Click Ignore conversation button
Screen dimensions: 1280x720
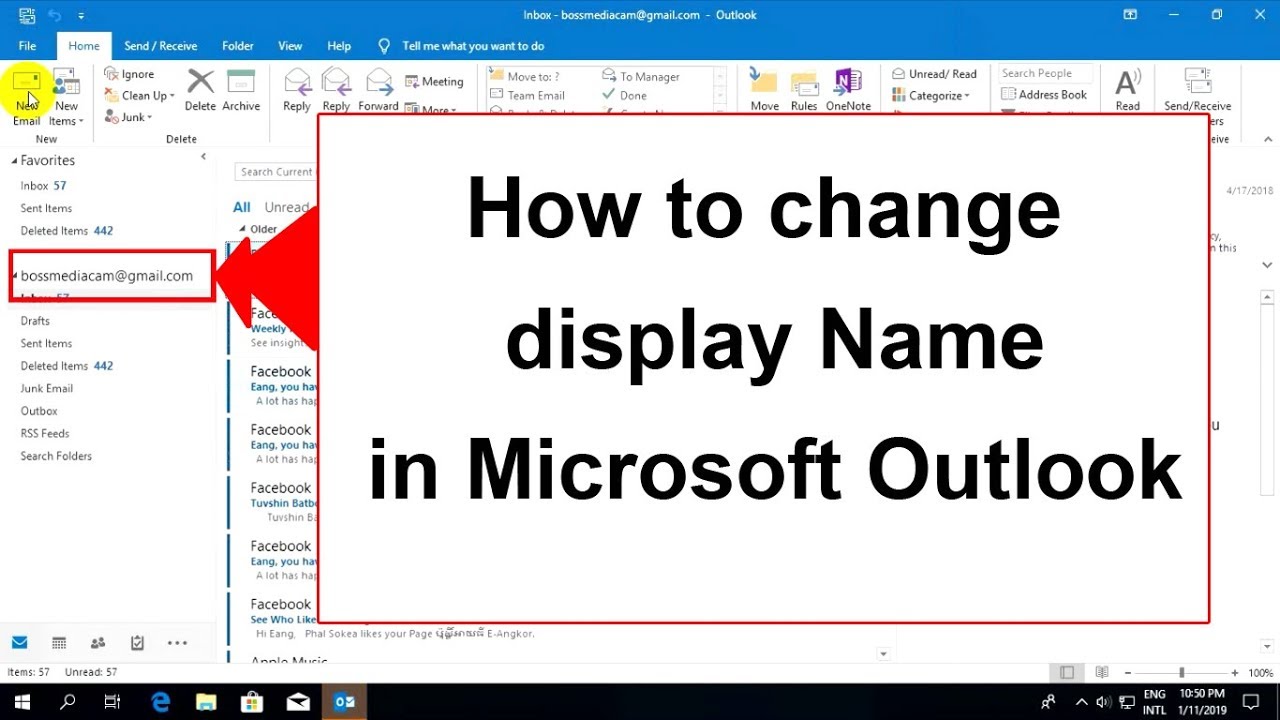(129, 74)
